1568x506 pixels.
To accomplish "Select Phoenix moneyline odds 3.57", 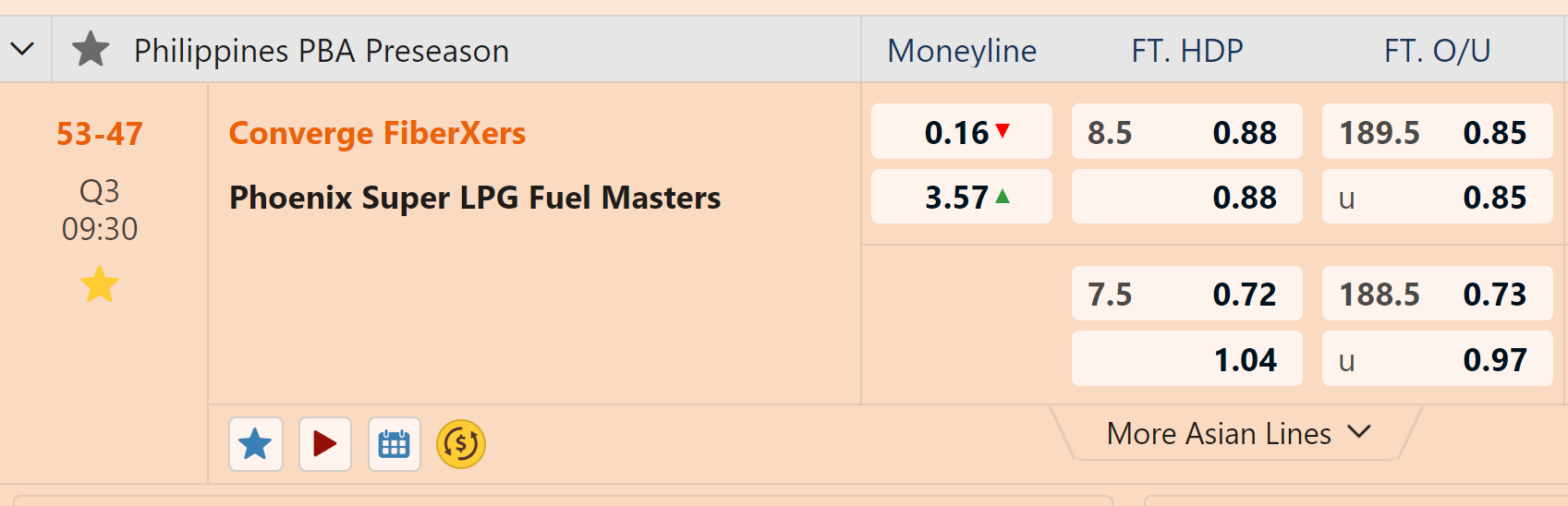I will tap(961, 197).
